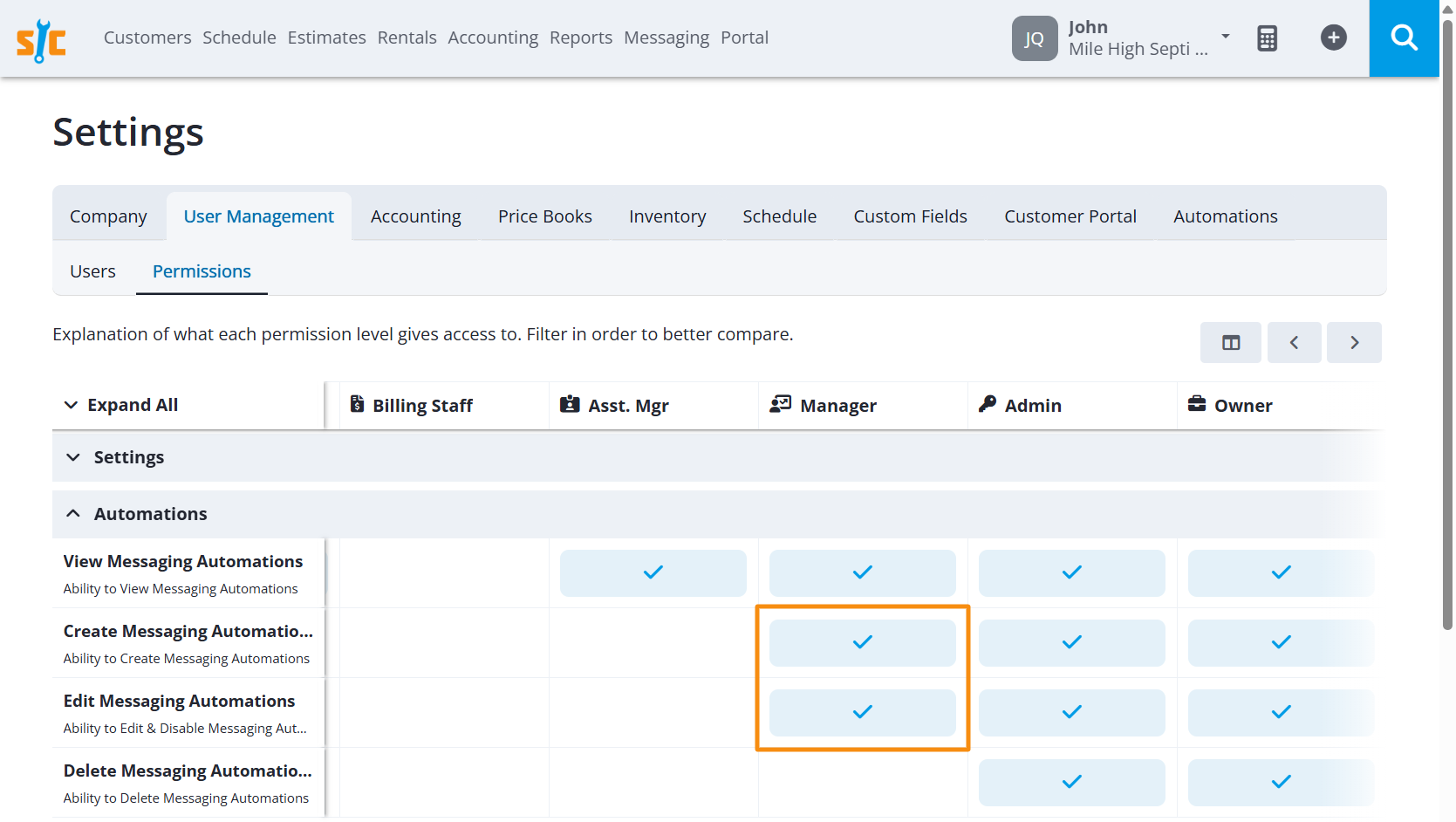Toggle Owner Edit Messaging Automations check

click(1281, 712)
